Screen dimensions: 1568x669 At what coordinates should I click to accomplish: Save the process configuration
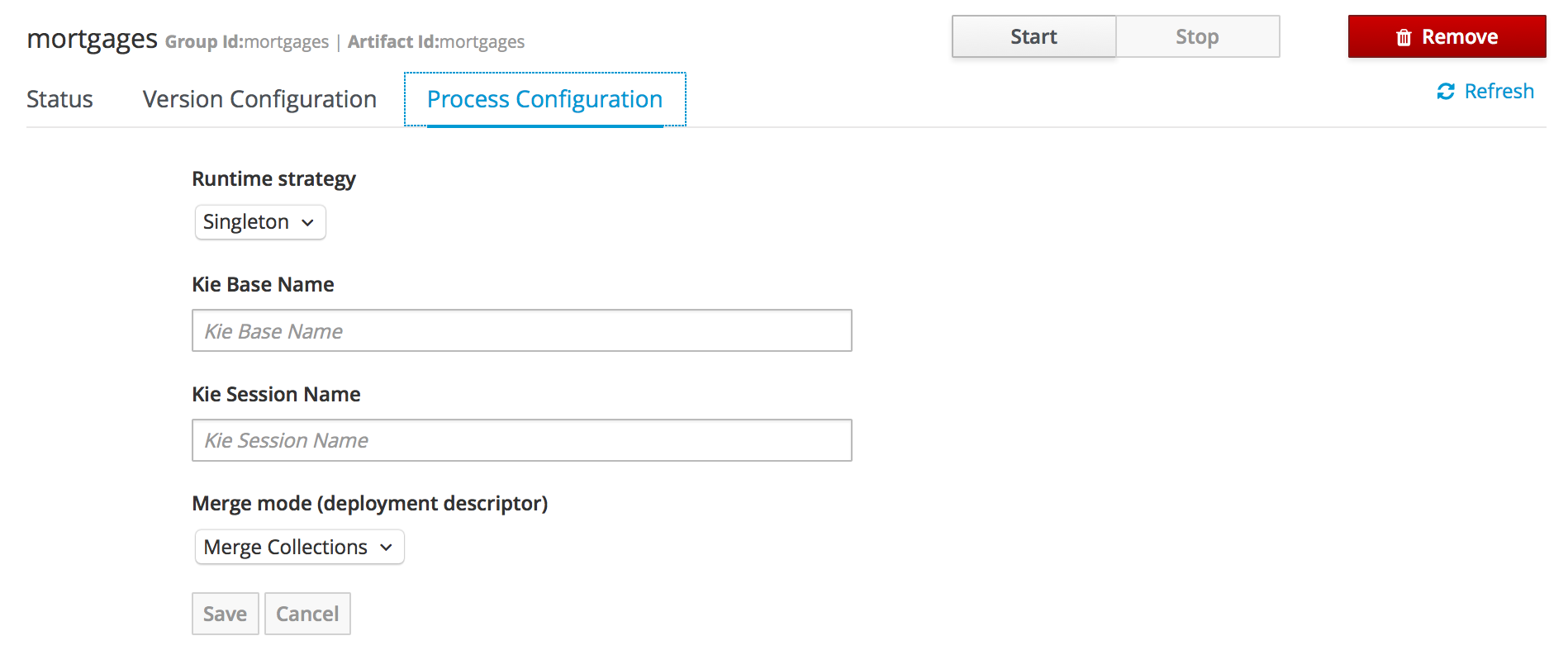225,614
